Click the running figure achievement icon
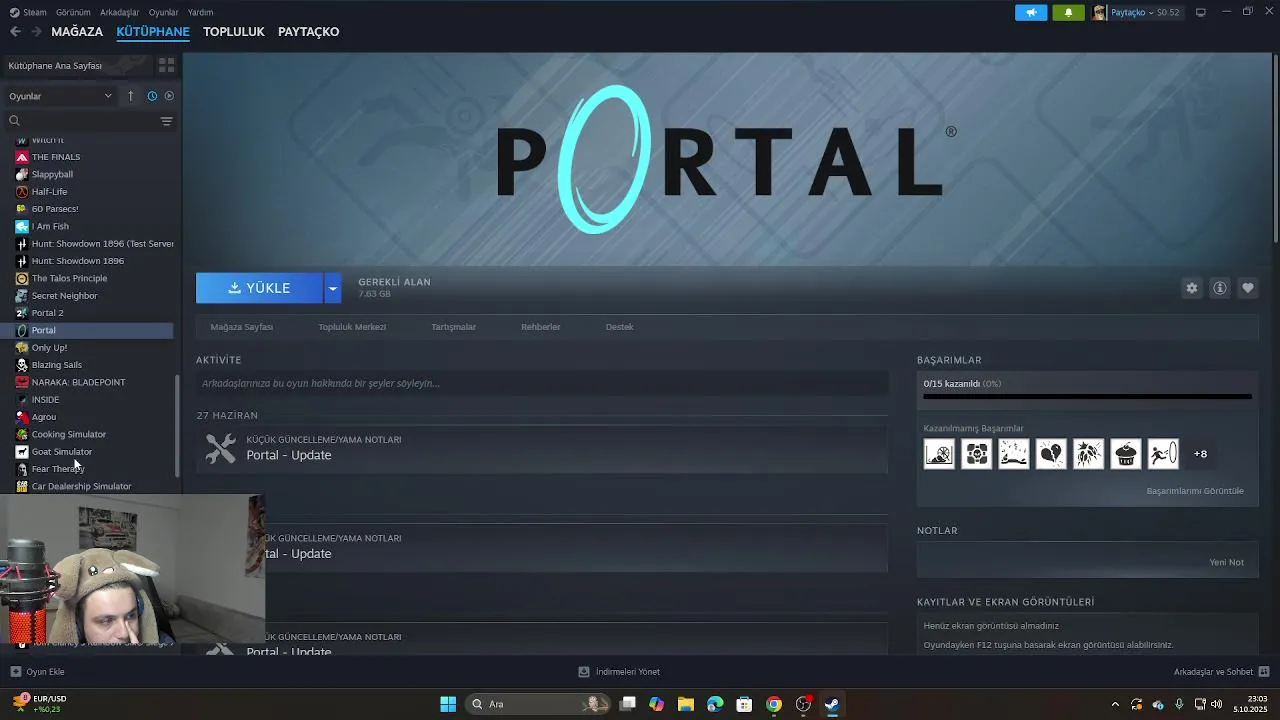Image resolution: width=1280 pixels, height=720 pixels. pyautogui.click(x=1163, y=454)
